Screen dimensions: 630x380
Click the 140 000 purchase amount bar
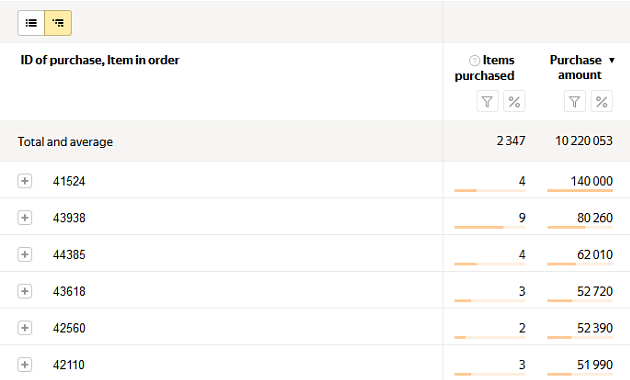pos(580,190)
